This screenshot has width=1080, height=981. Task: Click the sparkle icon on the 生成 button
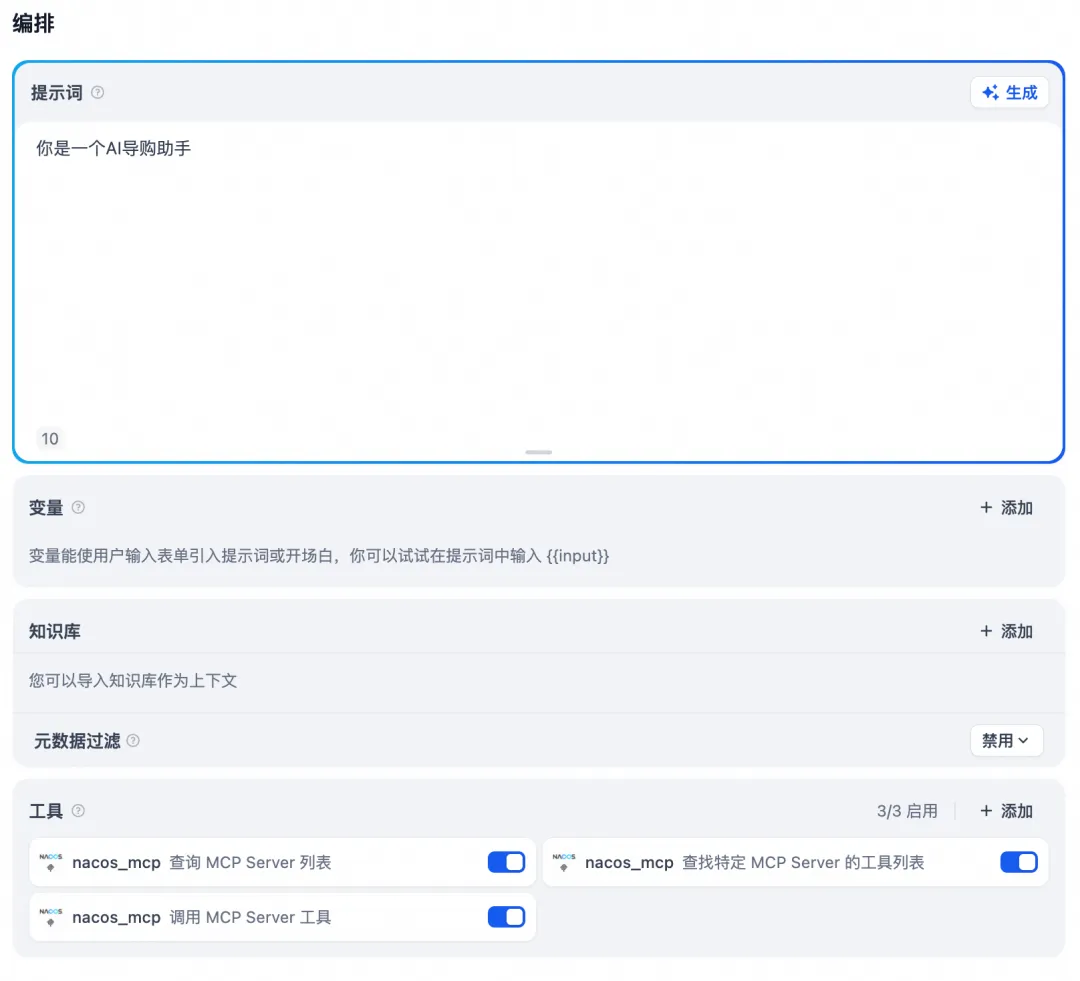[991, 92]
